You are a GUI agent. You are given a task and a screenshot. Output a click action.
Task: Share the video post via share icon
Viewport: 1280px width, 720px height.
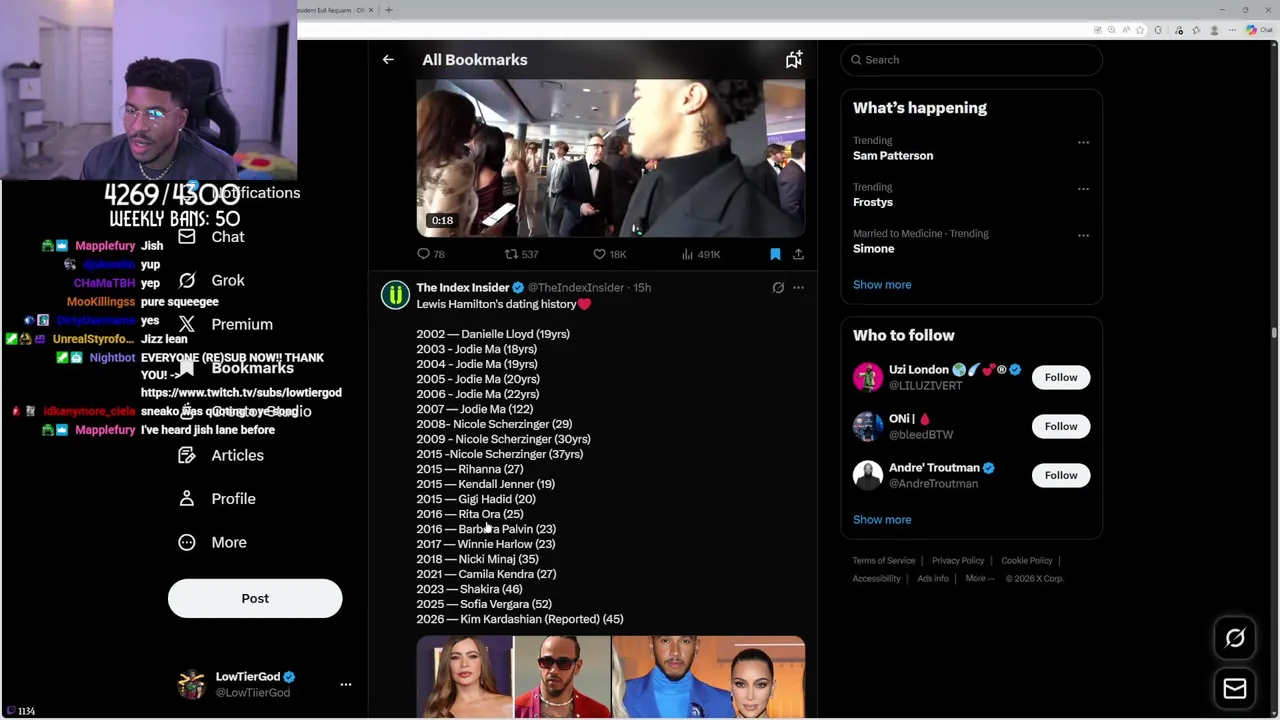click(x=798, y=254)
